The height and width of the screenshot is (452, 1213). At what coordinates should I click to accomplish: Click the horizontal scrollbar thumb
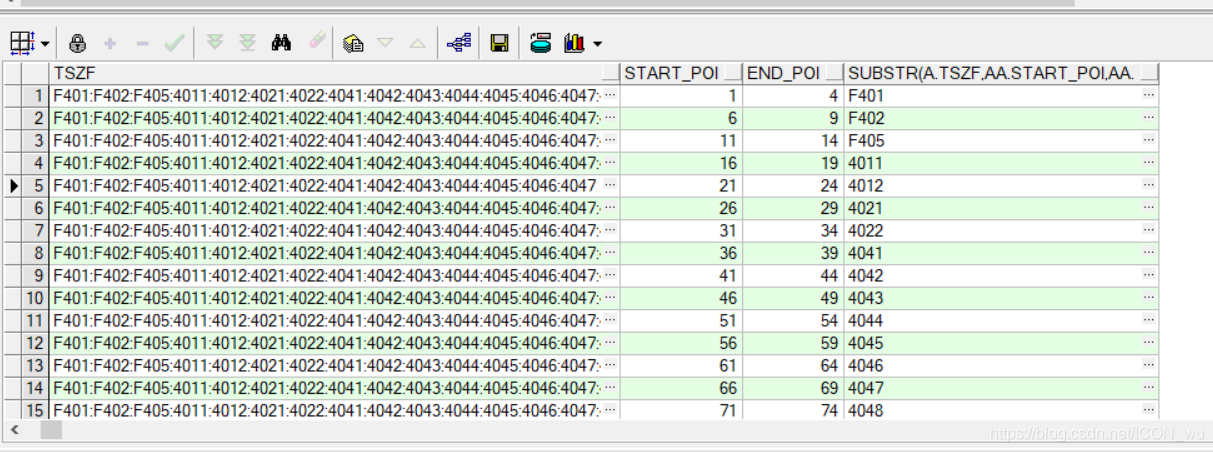tap(50, 430)
